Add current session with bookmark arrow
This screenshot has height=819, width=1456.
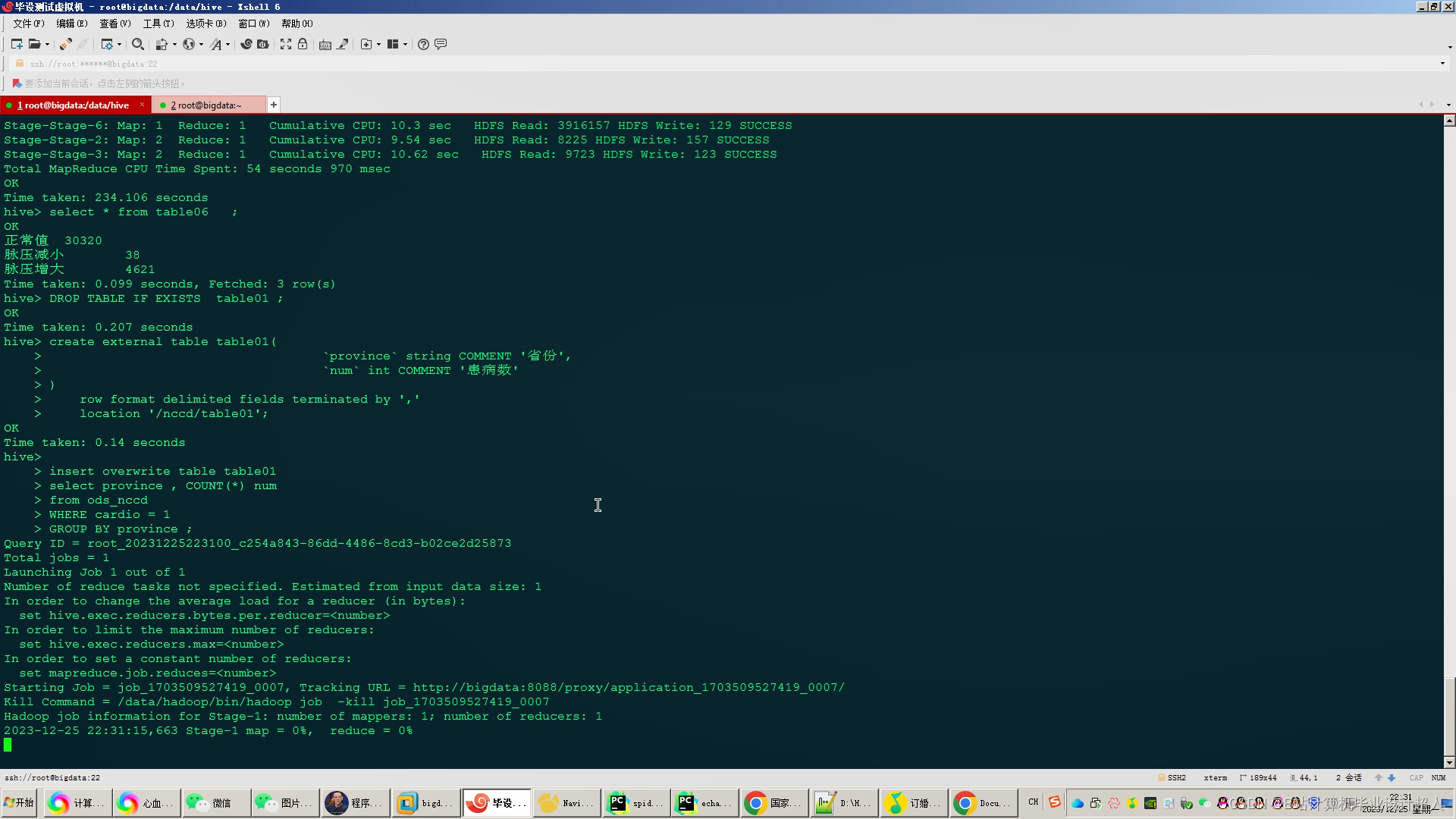[x=17, y=83]
